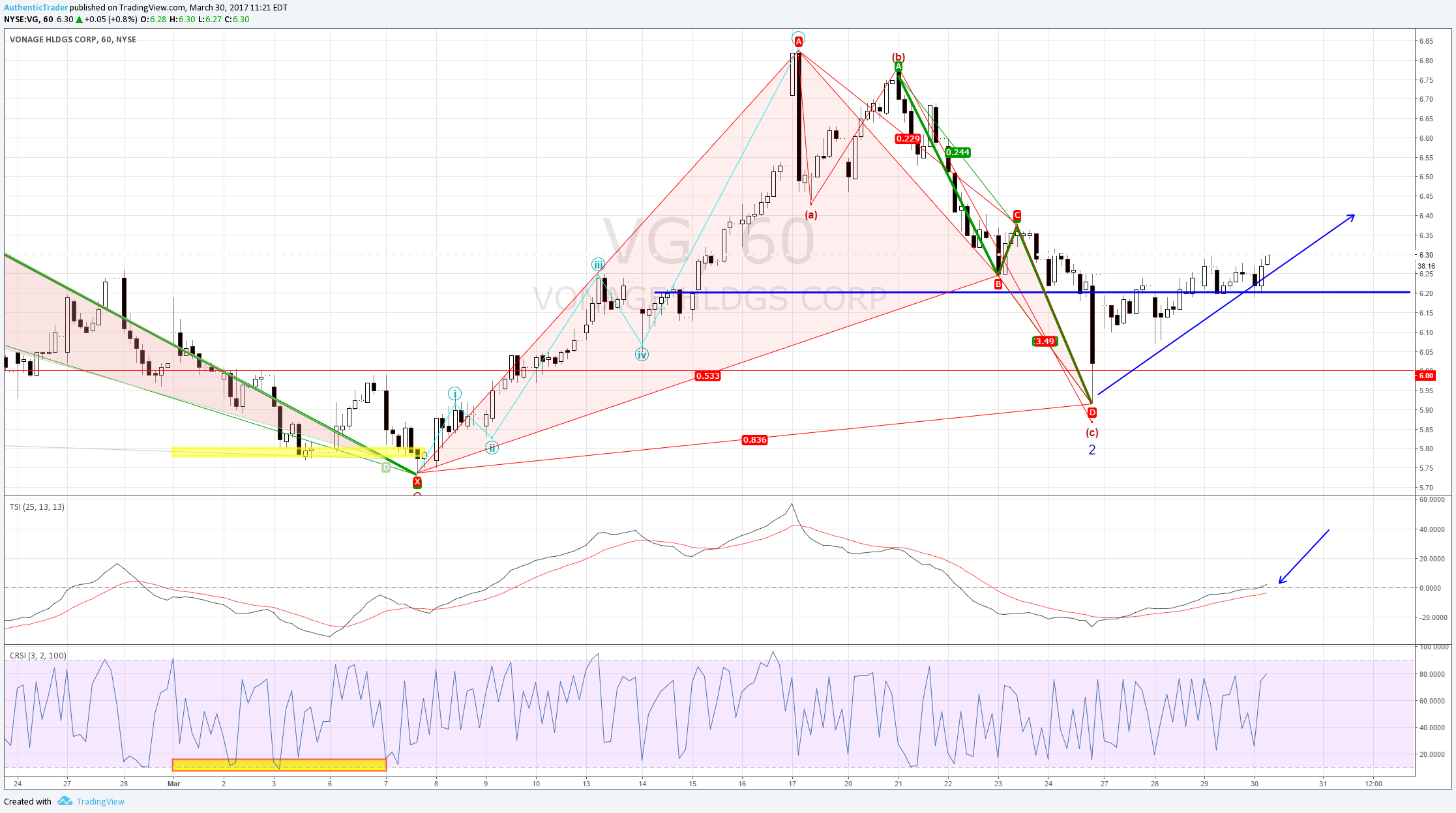This screenshot has height=813, width=1456.
Task: Click the green 0.244 ratio label
Action: pyautogui.click(x=958, y=153)
